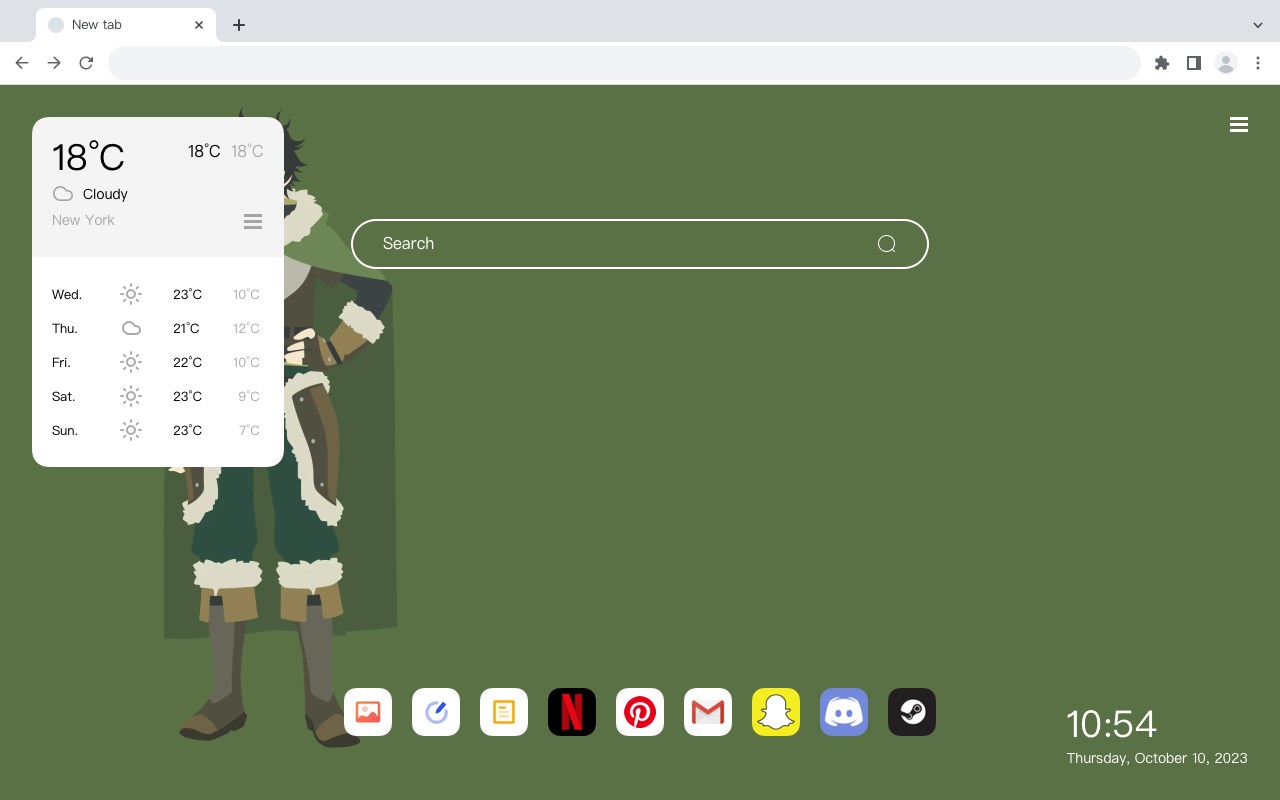Click the 10:54 clock display

coord(1111,724)
